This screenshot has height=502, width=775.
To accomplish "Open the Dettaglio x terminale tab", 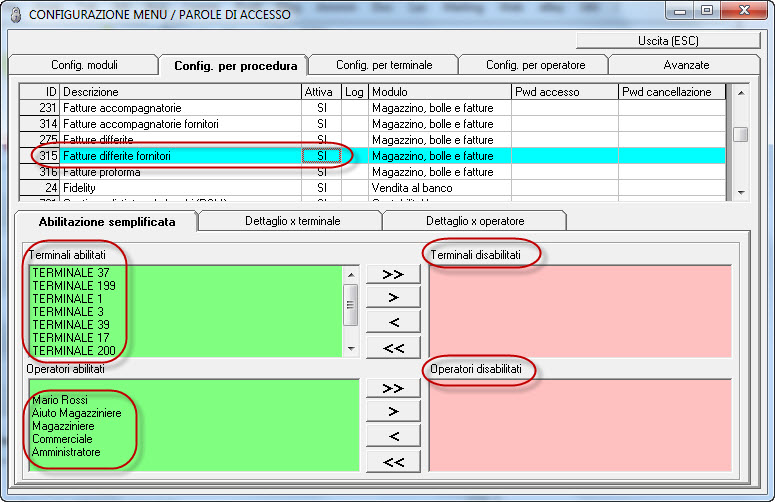I will click(293, 221).
